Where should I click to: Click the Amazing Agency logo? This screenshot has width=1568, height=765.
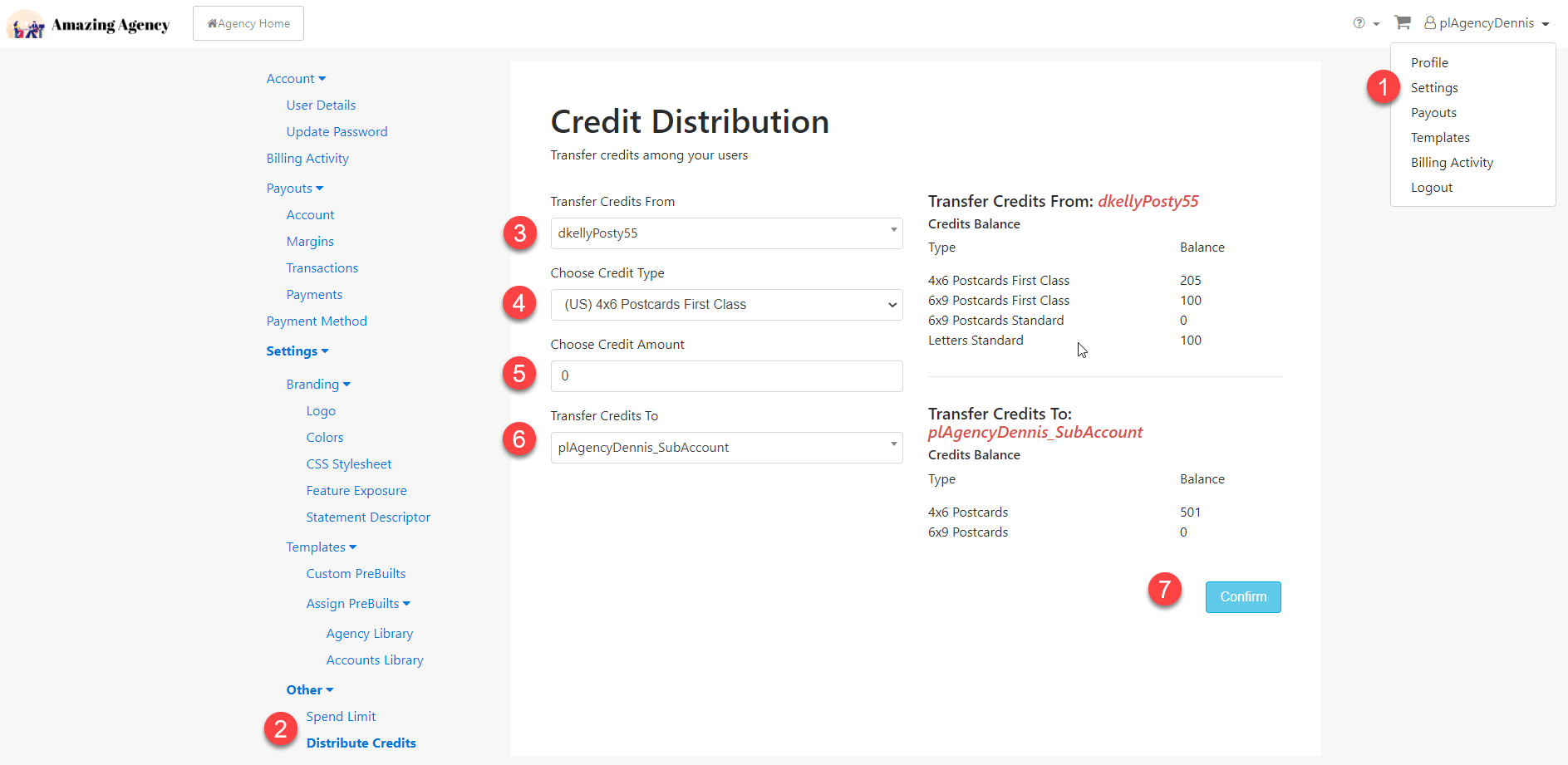click(88, 24)
